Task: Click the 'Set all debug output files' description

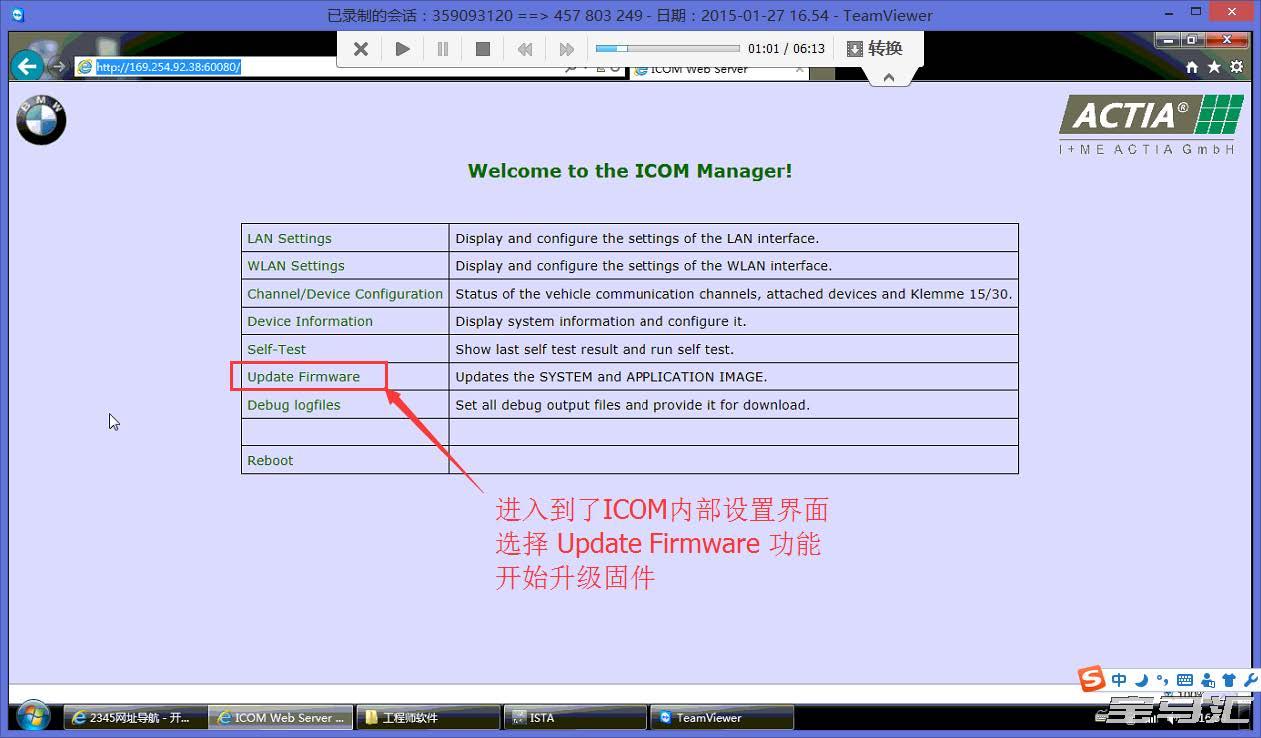Action: (632, 405)
